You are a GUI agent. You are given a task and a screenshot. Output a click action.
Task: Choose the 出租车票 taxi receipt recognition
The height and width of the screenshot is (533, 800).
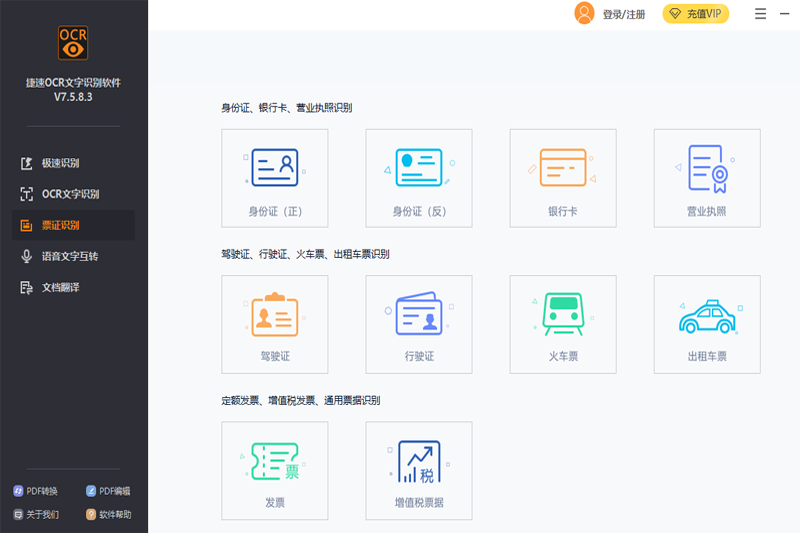(707, 325)
